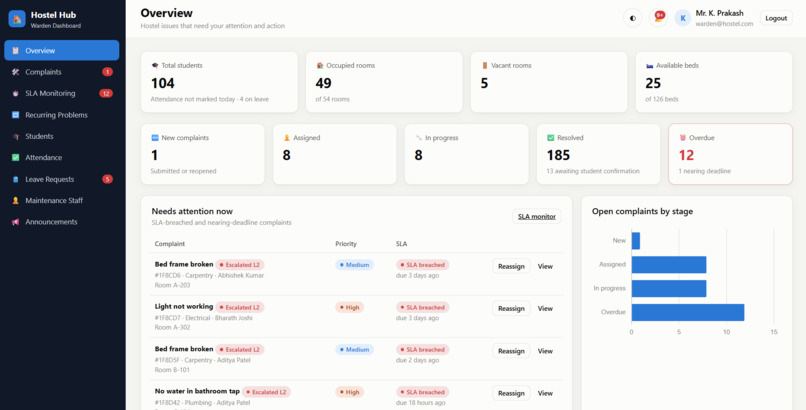Click the SLA Monitoring badge showing 12
Image resolution: width=806 pixels, height=410 pixels.
106,94
